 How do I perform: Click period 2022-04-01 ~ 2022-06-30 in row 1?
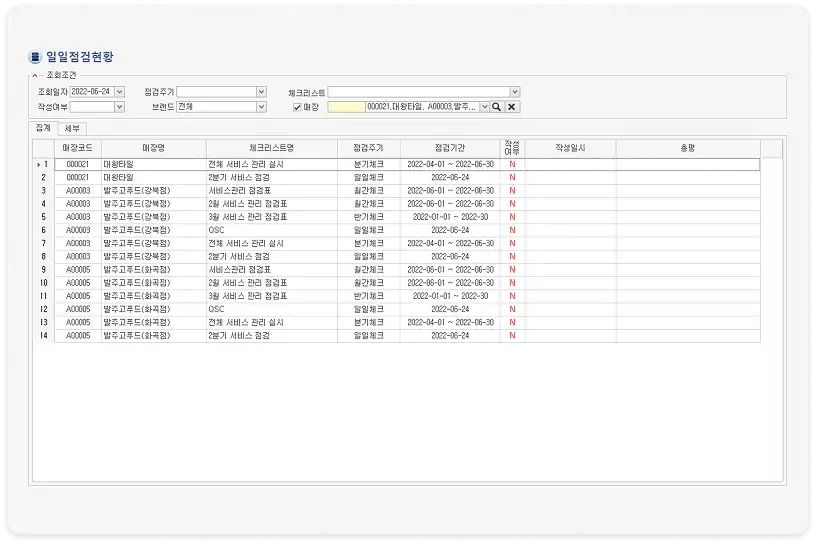[450, 165]
